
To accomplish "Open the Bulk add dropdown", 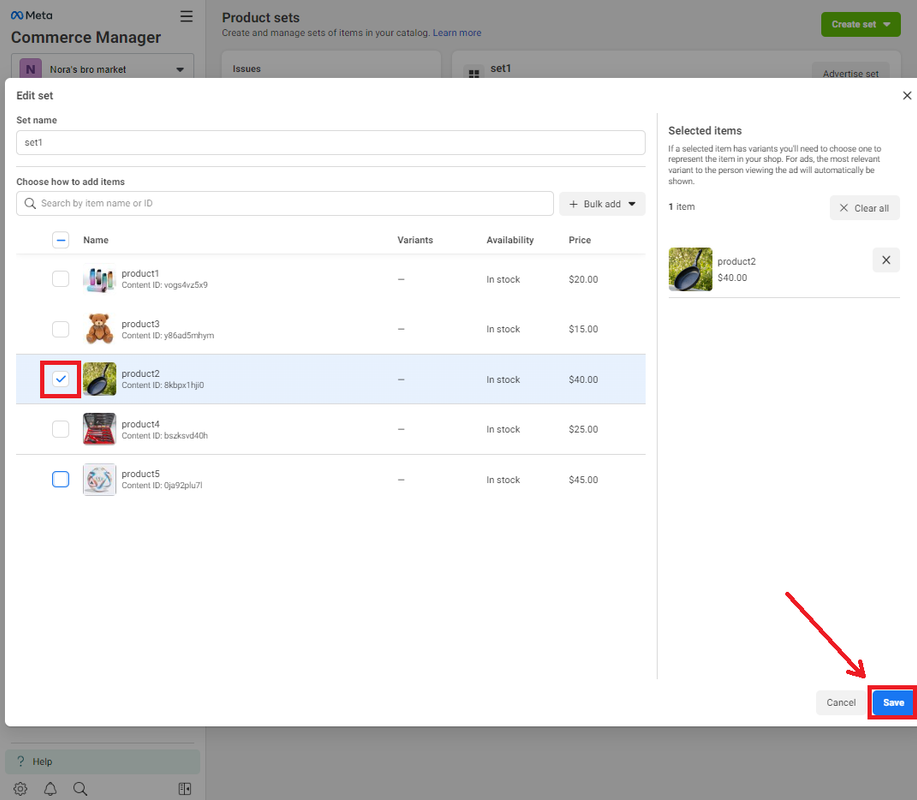I will [602, 204].
